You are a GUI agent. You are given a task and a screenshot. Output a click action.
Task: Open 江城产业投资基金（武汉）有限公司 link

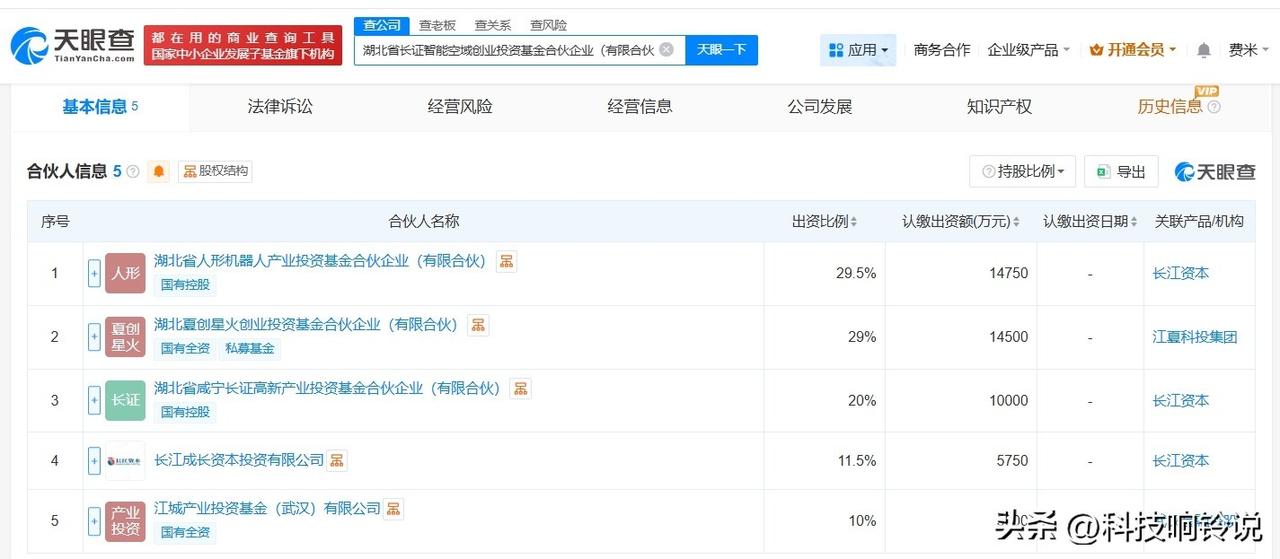coord(267,509)
